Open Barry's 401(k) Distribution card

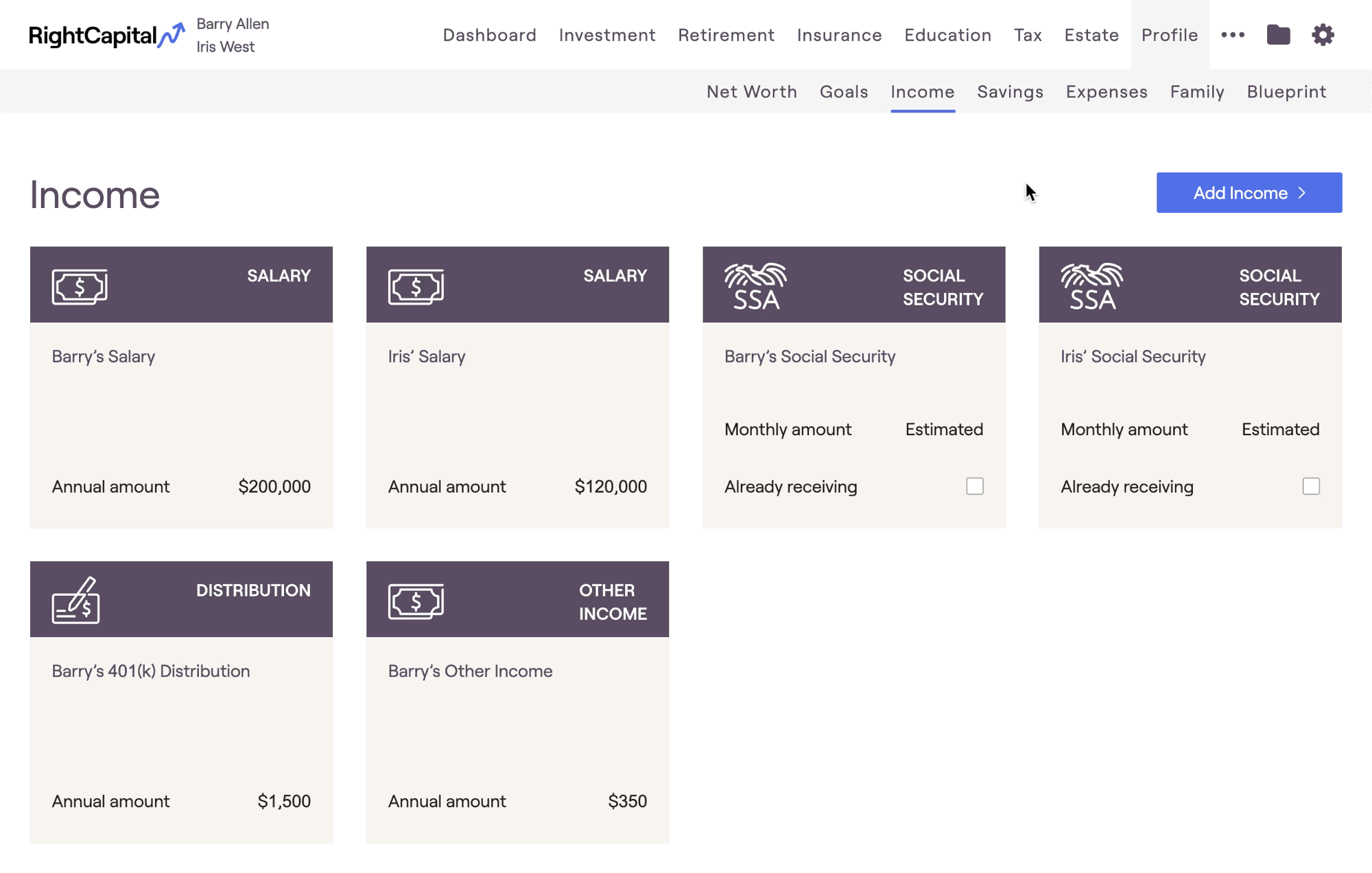tap(181, 702)
